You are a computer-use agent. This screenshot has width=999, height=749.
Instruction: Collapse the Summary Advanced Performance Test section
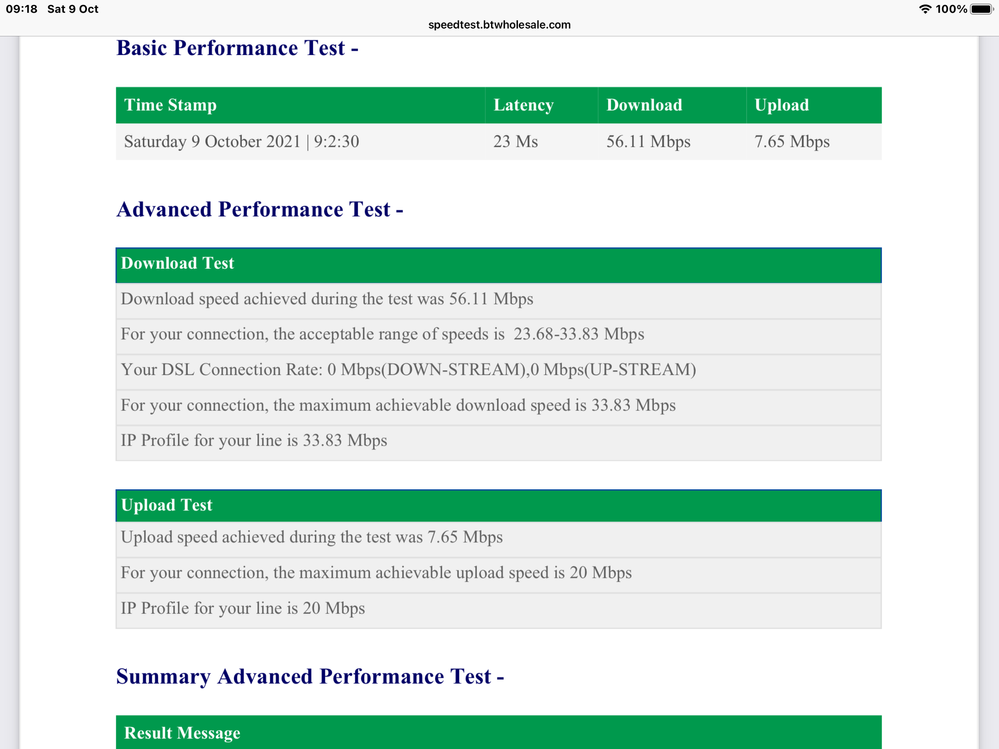pos(310,676)
